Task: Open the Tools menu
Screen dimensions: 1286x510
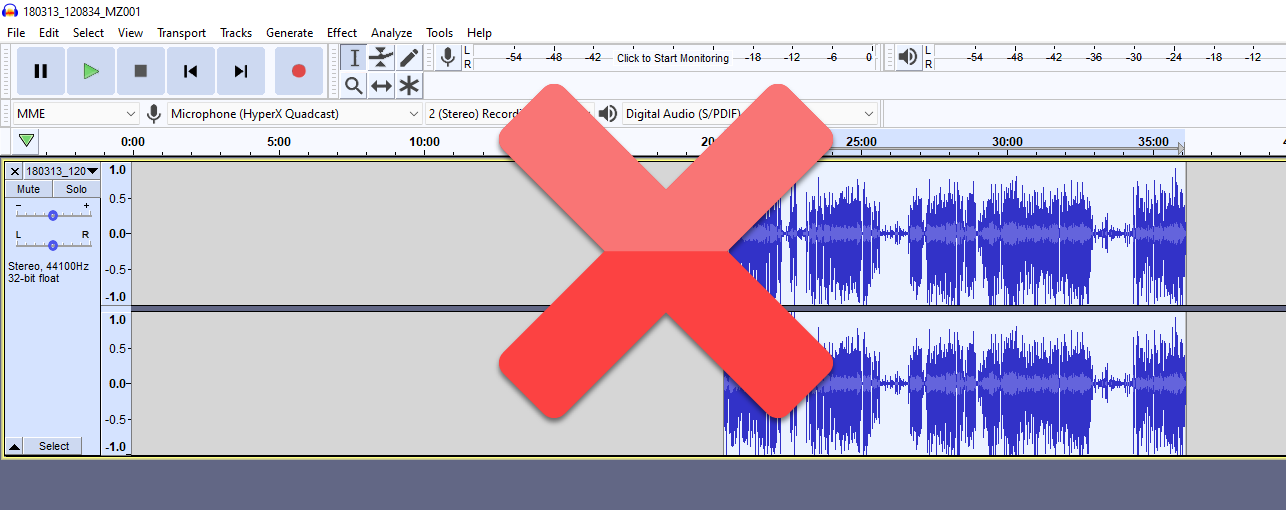Action: [x=439, y=33]
